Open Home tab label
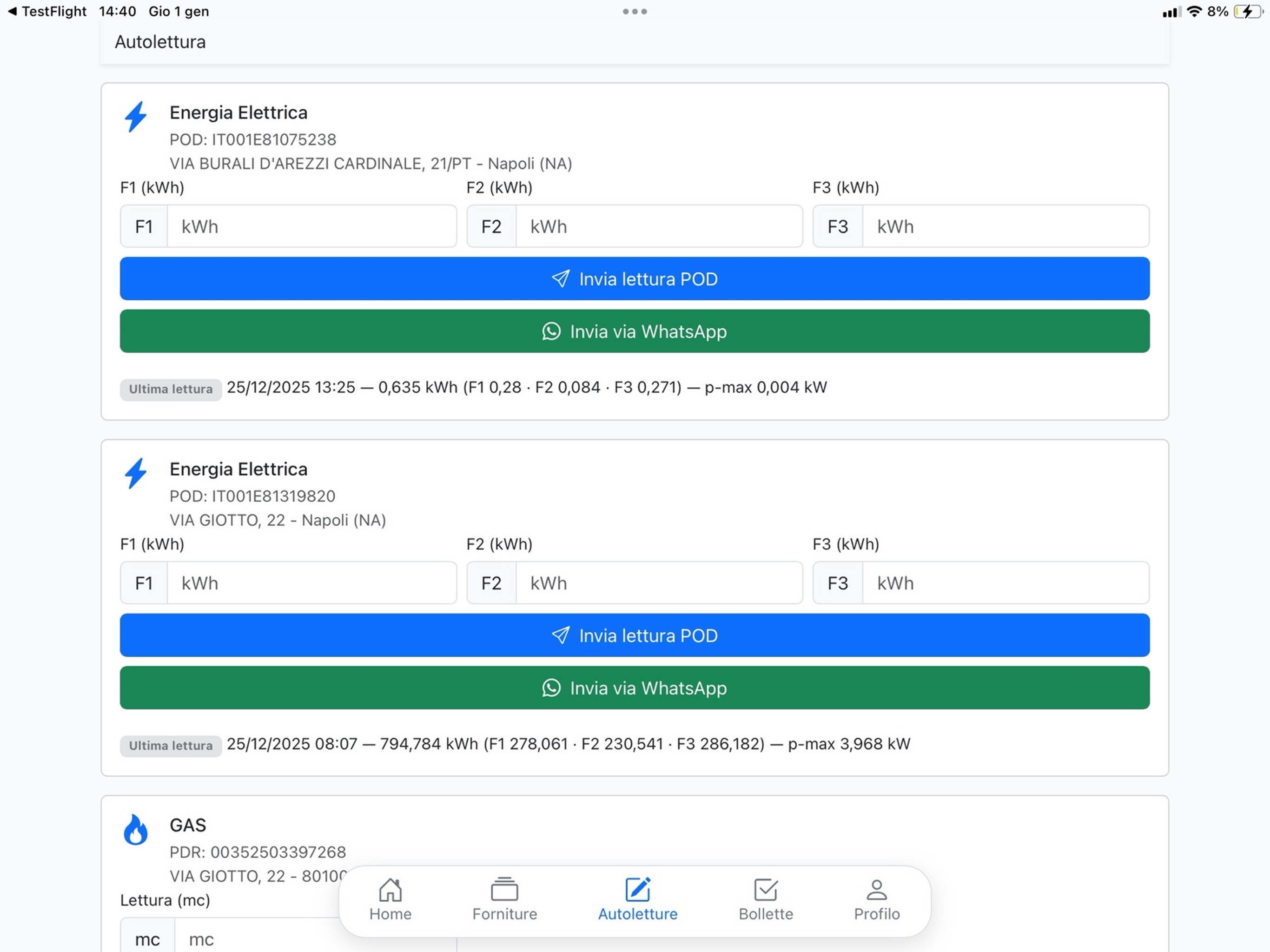Image resolution: width=1270 pixels, height=952 pixels. [390, 914]
